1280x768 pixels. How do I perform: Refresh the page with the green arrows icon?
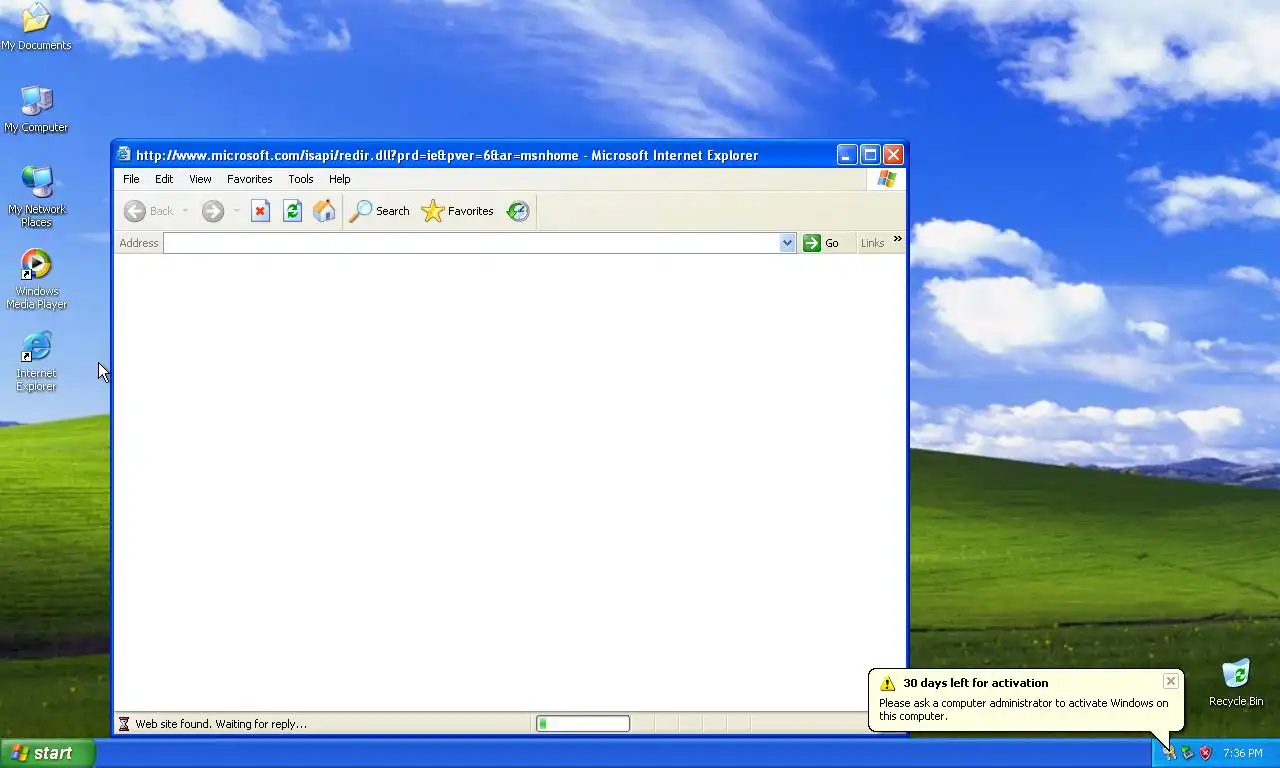[x=292, y=211]
